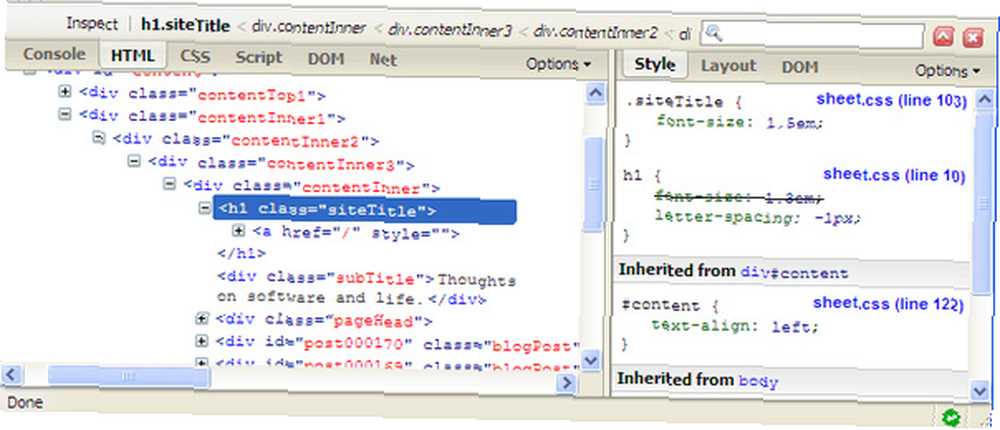
Task: Click the div#content inherited link
Action: coord(794,272)
